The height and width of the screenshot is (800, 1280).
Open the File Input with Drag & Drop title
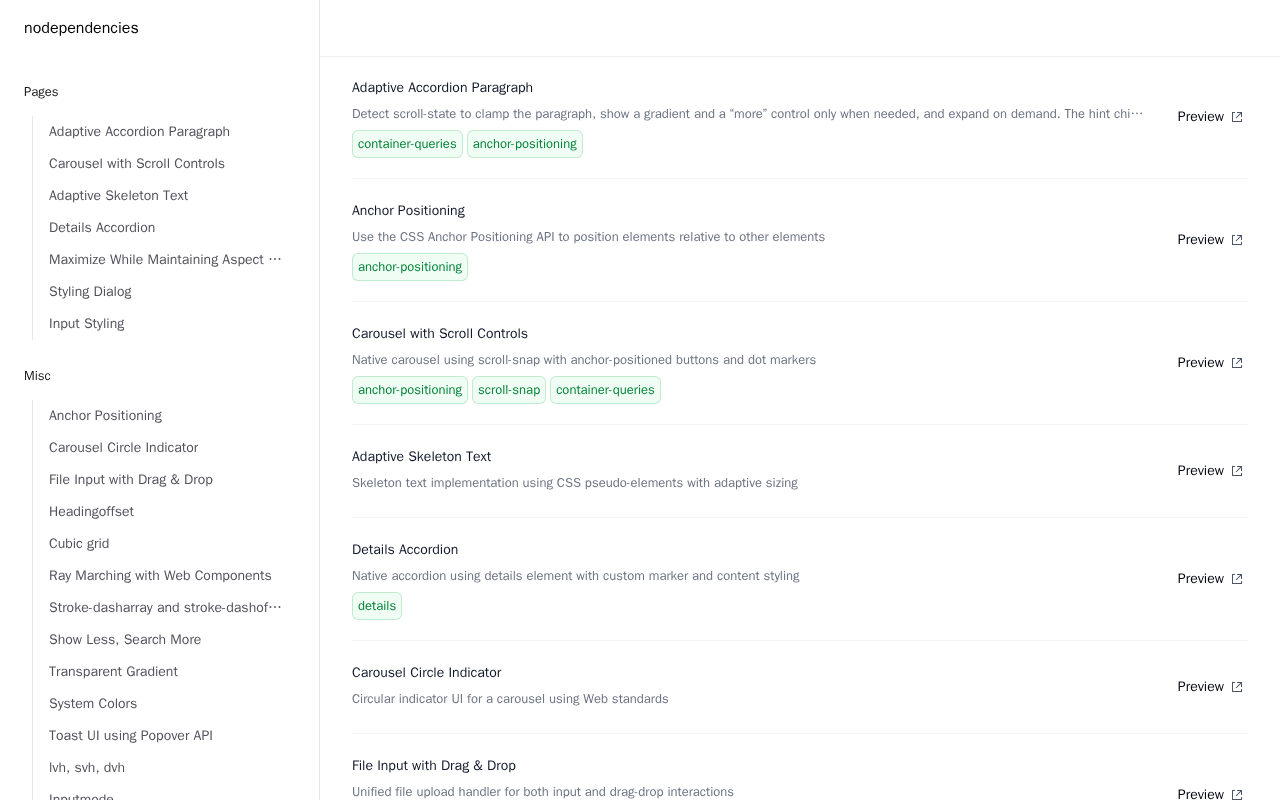434,766
